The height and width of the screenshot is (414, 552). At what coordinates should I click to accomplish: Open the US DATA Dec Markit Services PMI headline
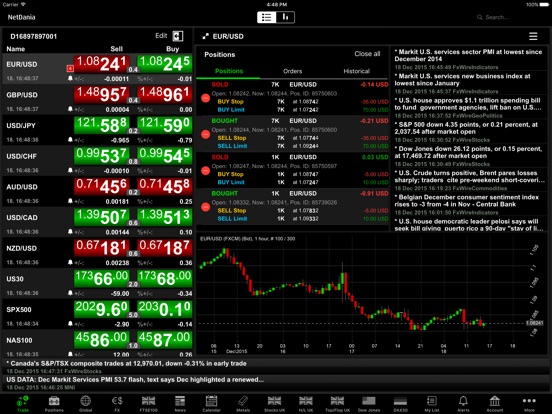(135, 380)
